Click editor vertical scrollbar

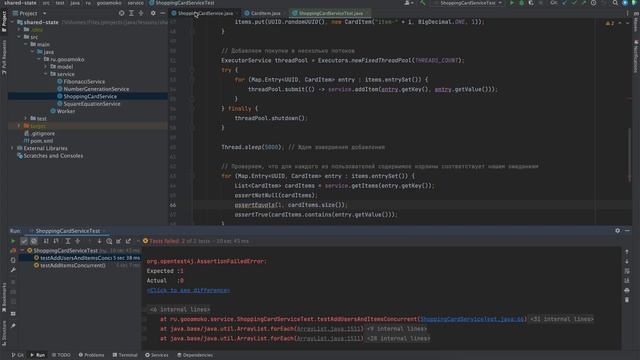click(x=629, y=155)
